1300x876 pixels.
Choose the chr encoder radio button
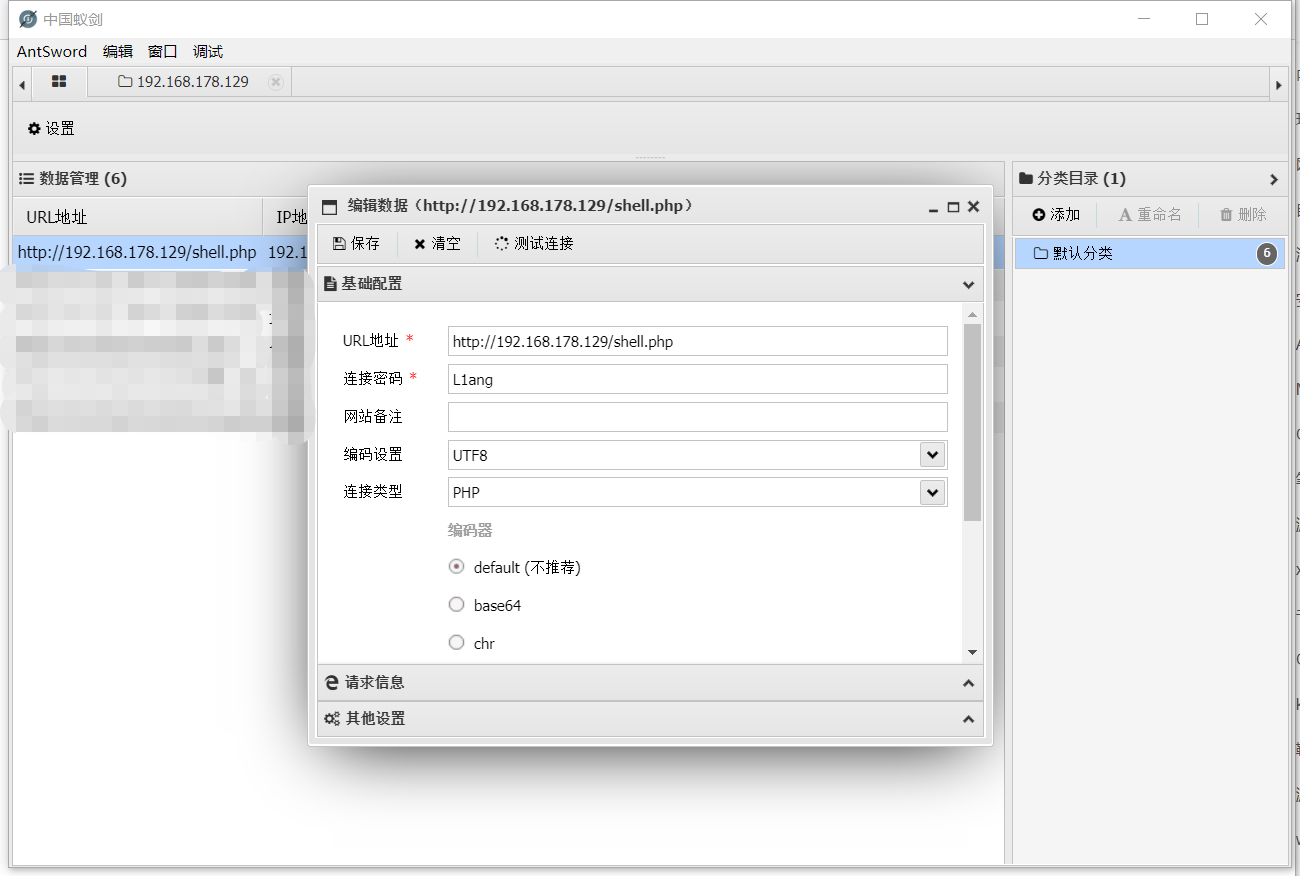tap(457, 643)
